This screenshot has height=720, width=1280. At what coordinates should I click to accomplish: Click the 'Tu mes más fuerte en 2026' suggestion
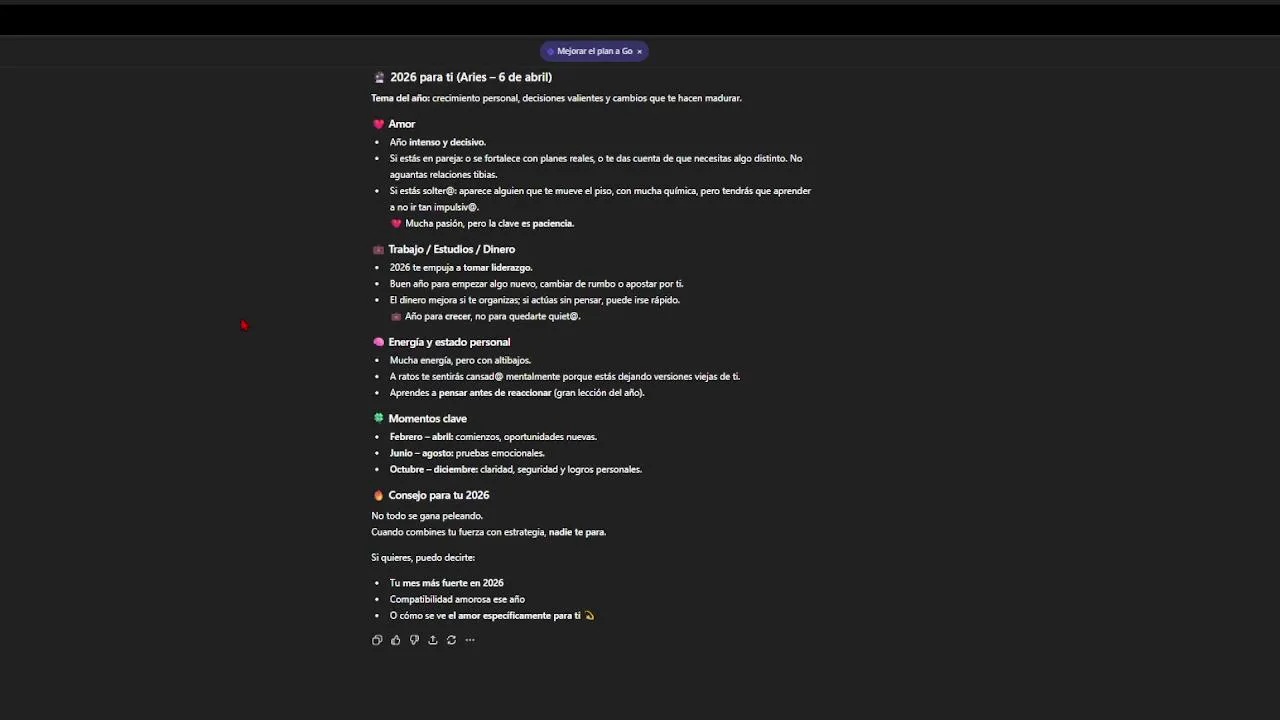[x=447, y=583]
